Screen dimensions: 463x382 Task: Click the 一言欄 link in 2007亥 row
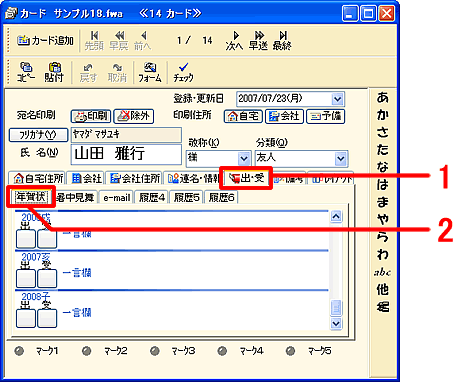coord(77,273)
